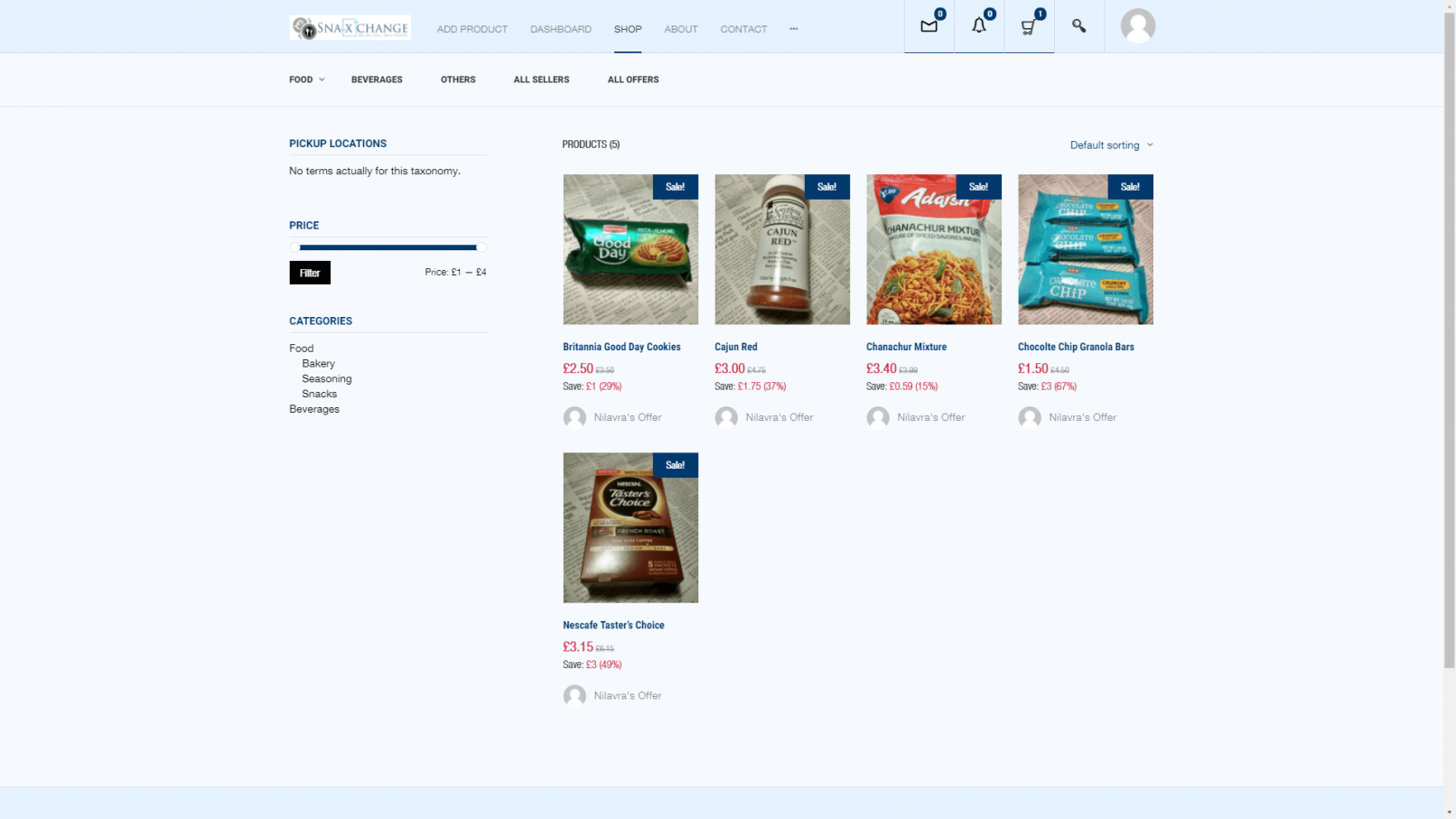The width and height of the screenshot is (1456, 819).
Task: Click the three-dots more menu icon
Action: pyautogui.click(x=794, y=29)
